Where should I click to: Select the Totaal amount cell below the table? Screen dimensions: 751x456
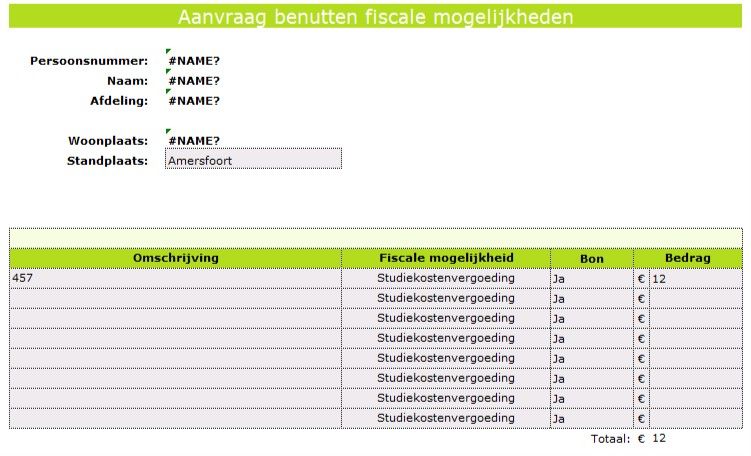click(x=695, y=438)
